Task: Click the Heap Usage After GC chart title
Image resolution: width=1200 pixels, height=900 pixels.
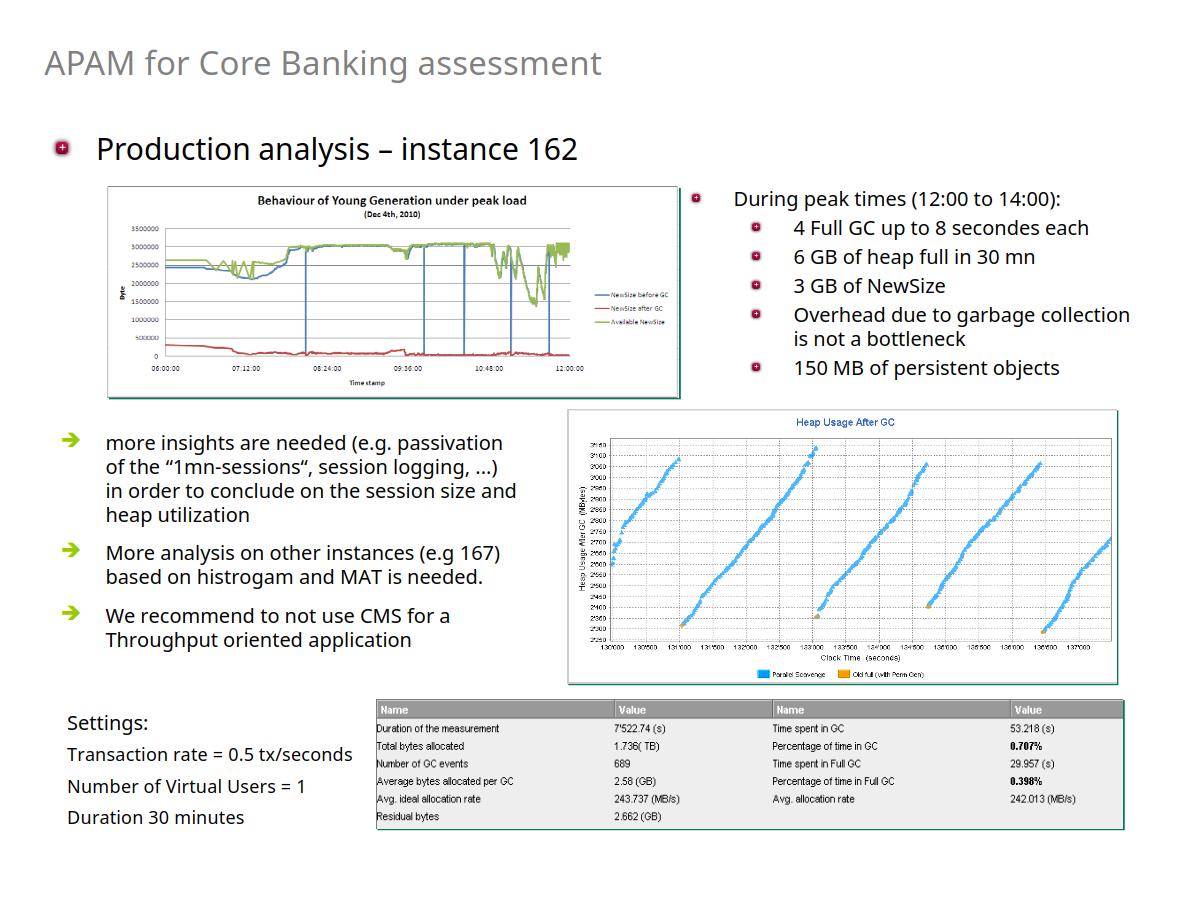Action: pyautogui.click(x=845, y=422)
